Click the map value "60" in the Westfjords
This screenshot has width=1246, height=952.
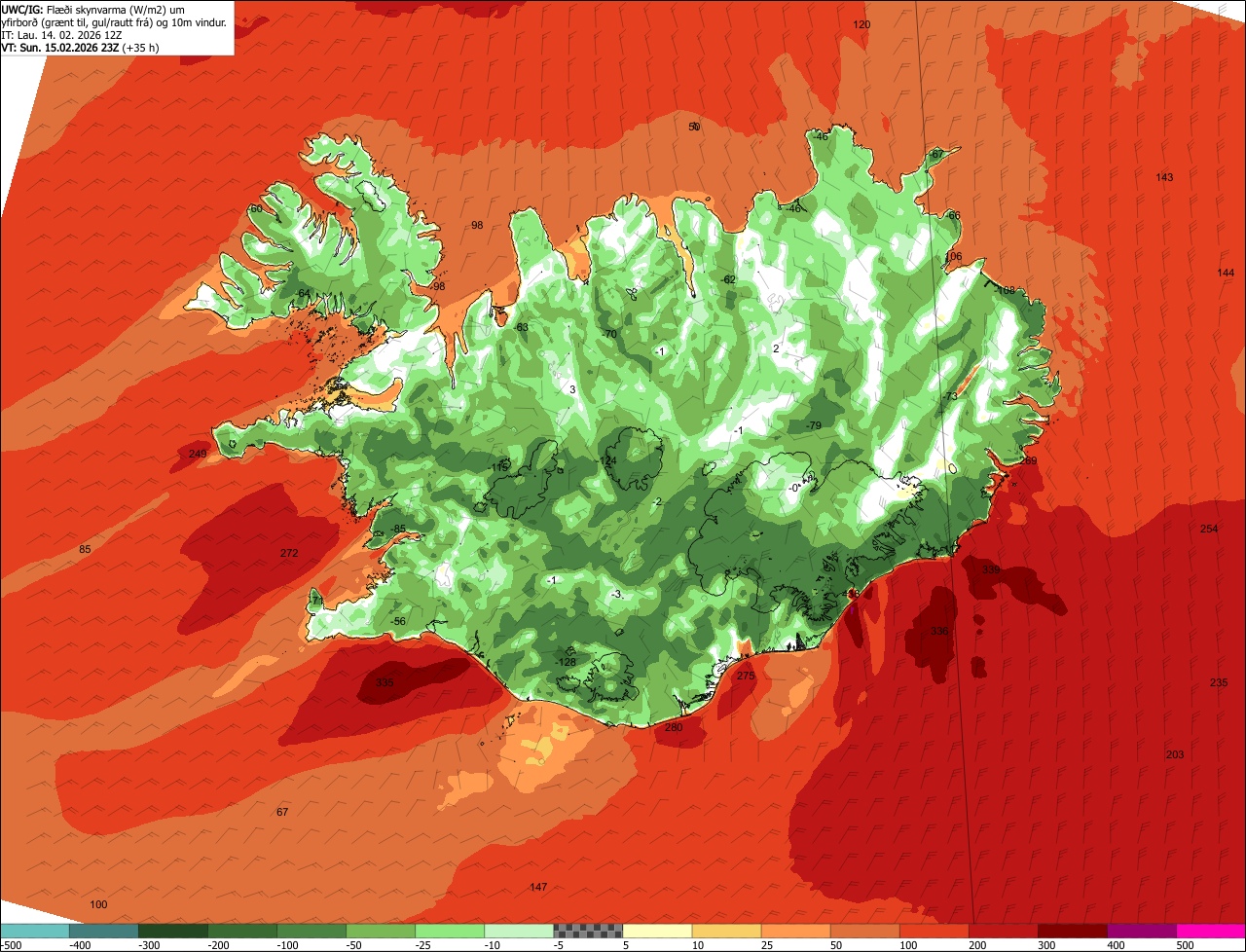pos(256,209)
